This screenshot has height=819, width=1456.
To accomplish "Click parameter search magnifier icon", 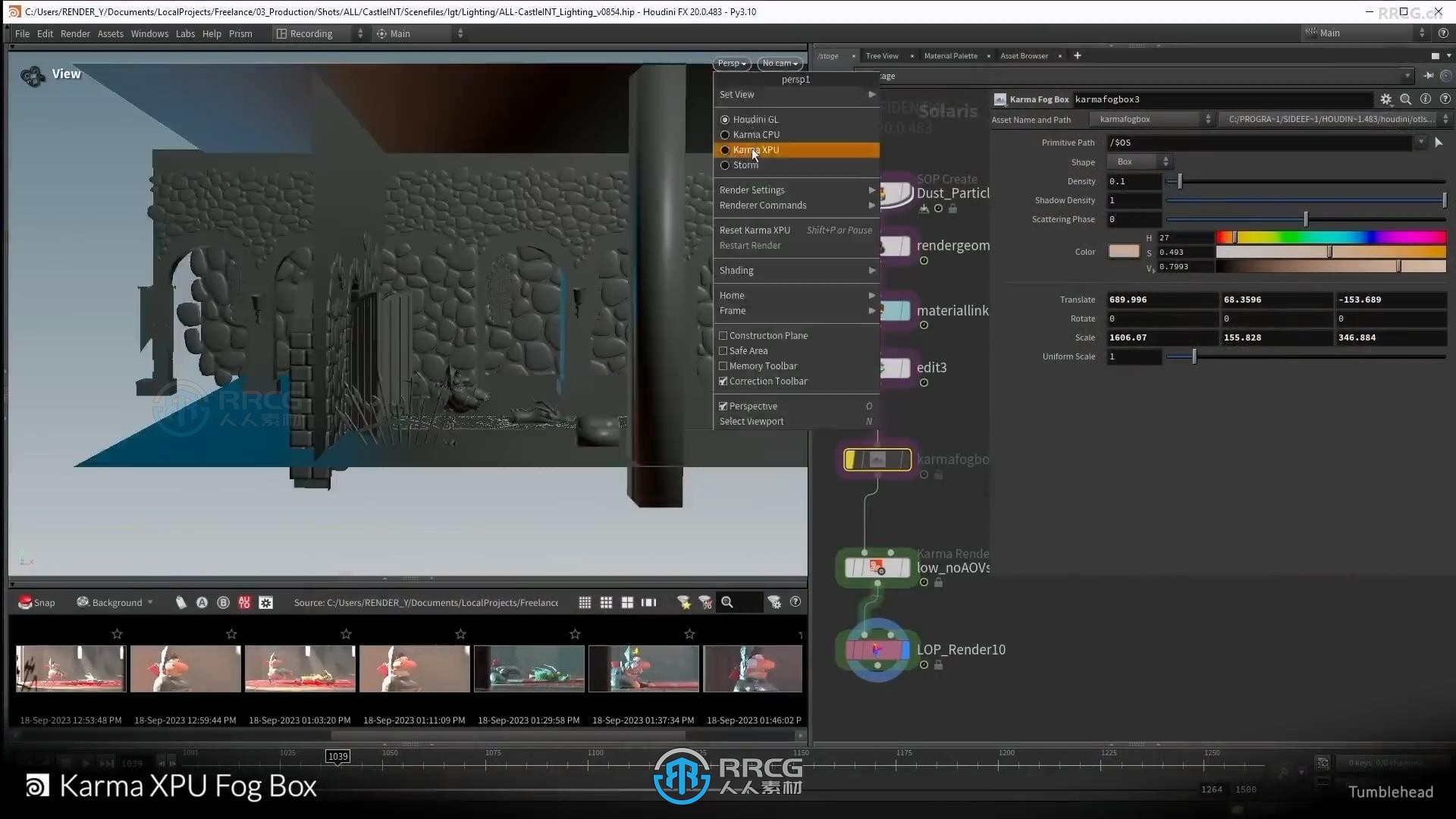I will click(1405, 99).
